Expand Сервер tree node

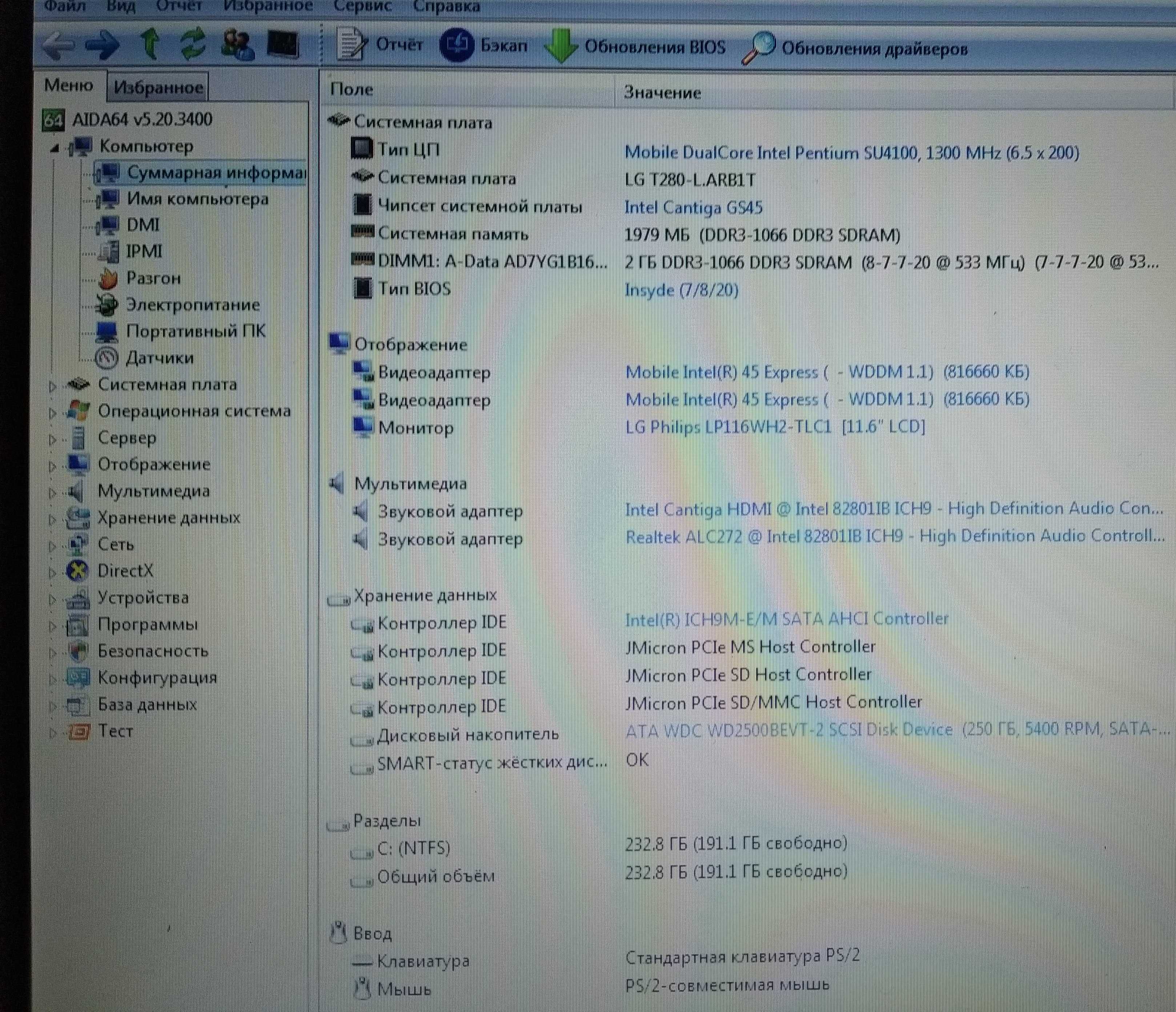coord(53,440)
